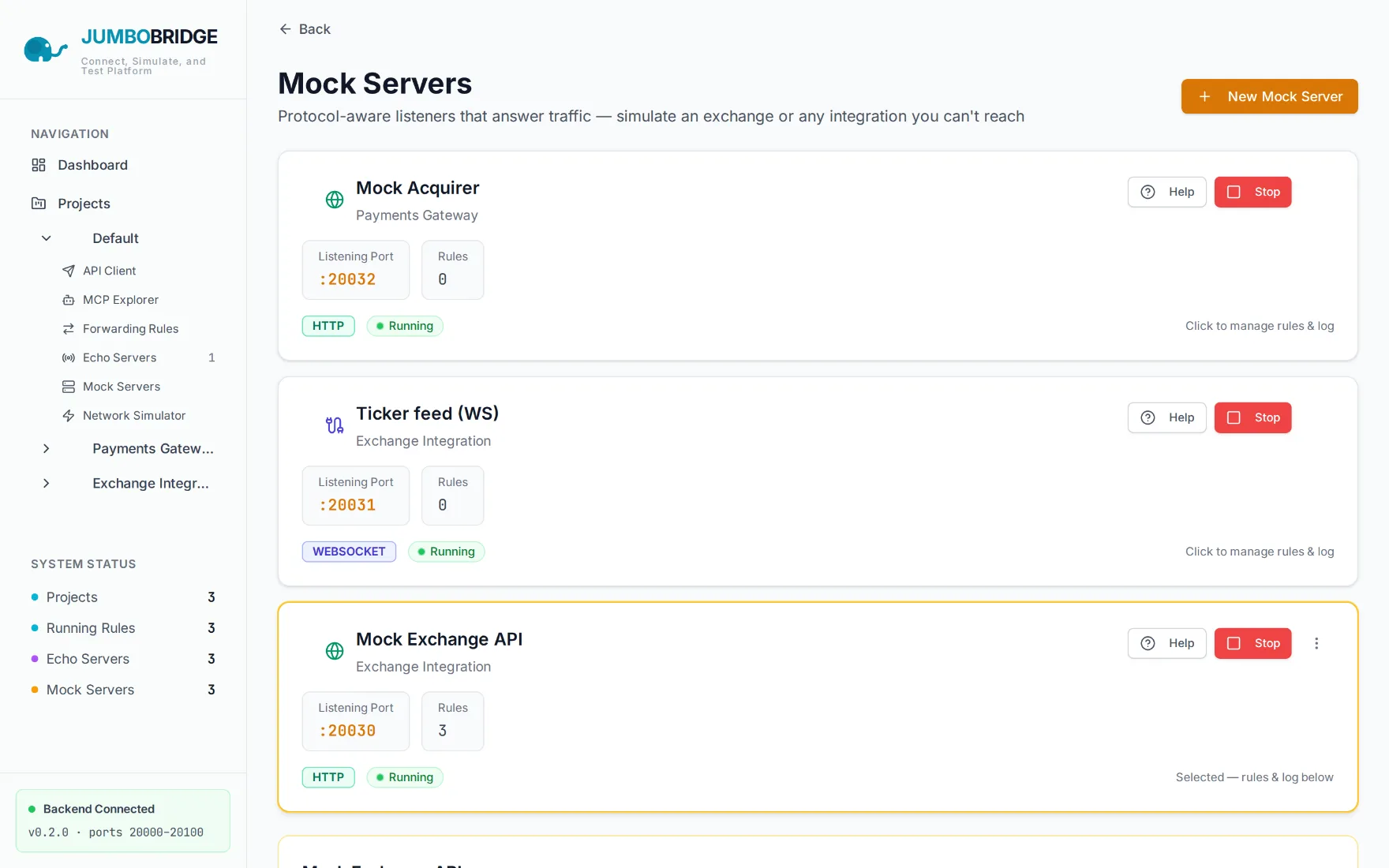This screenshot has height=868, width=1389.
Task: Click the Mock Acquirer title
Action: 417,188
